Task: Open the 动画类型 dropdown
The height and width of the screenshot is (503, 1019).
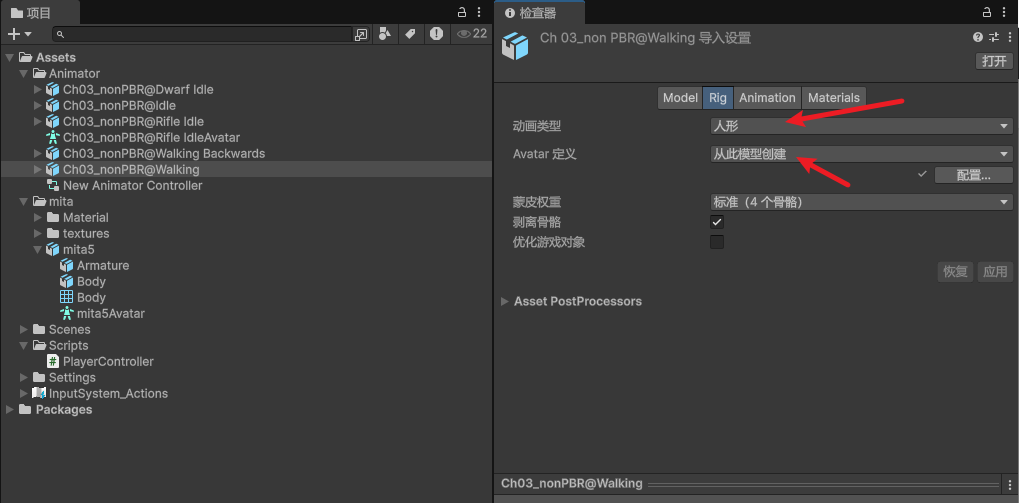Action: [x=861, y=127]
